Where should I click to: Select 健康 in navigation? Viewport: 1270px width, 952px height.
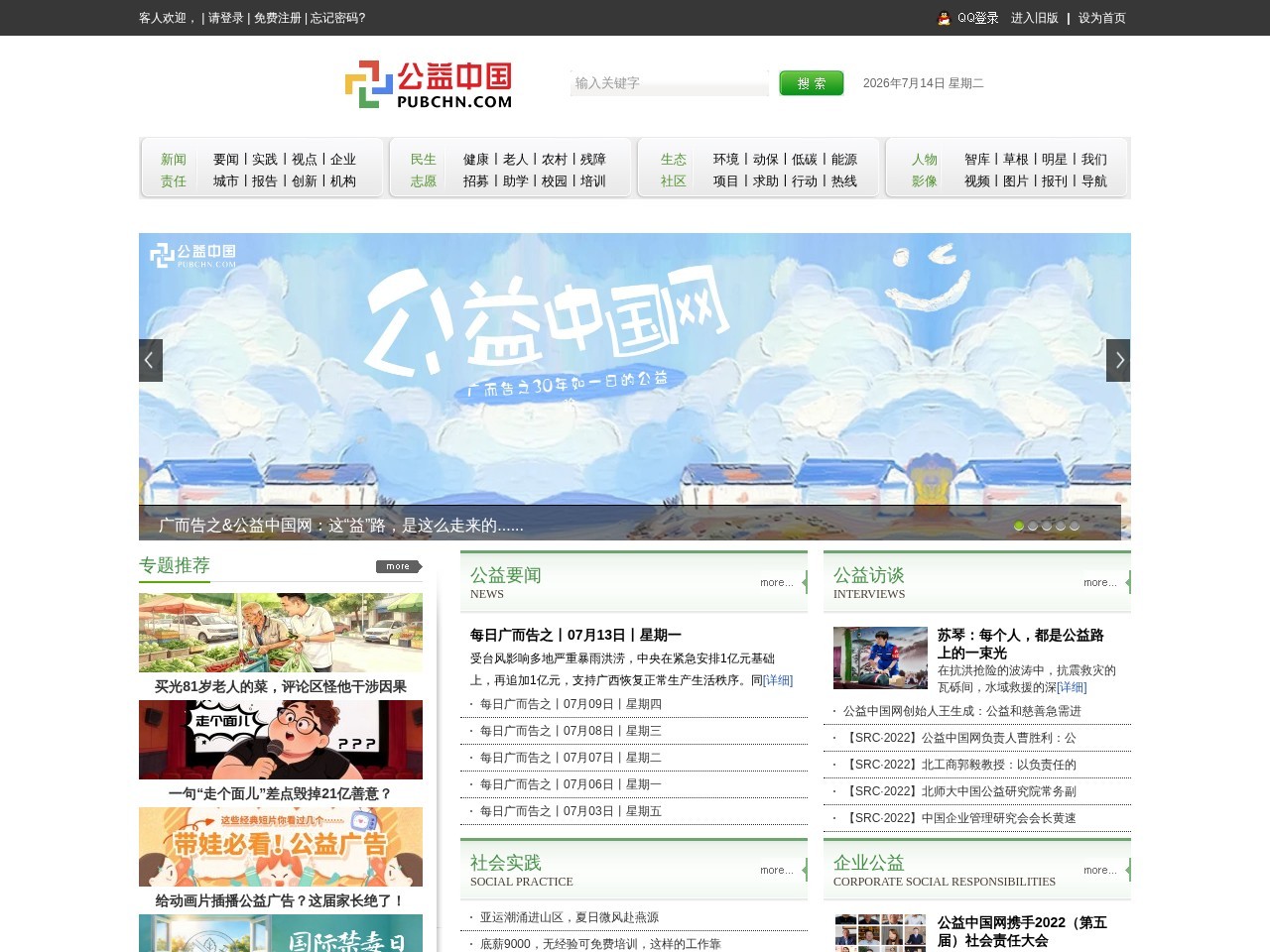(x=476, y=159)
